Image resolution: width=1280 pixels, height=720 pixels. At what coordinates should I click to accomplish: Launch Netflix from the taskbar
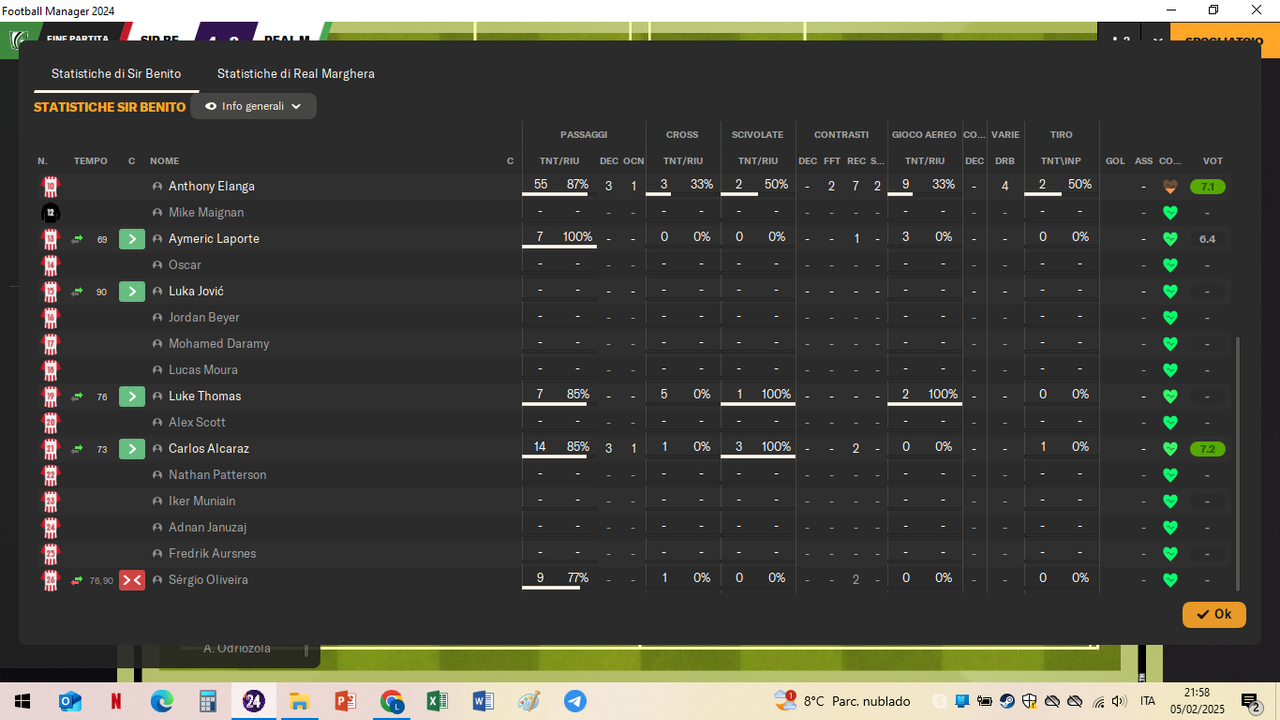point(116,701)
